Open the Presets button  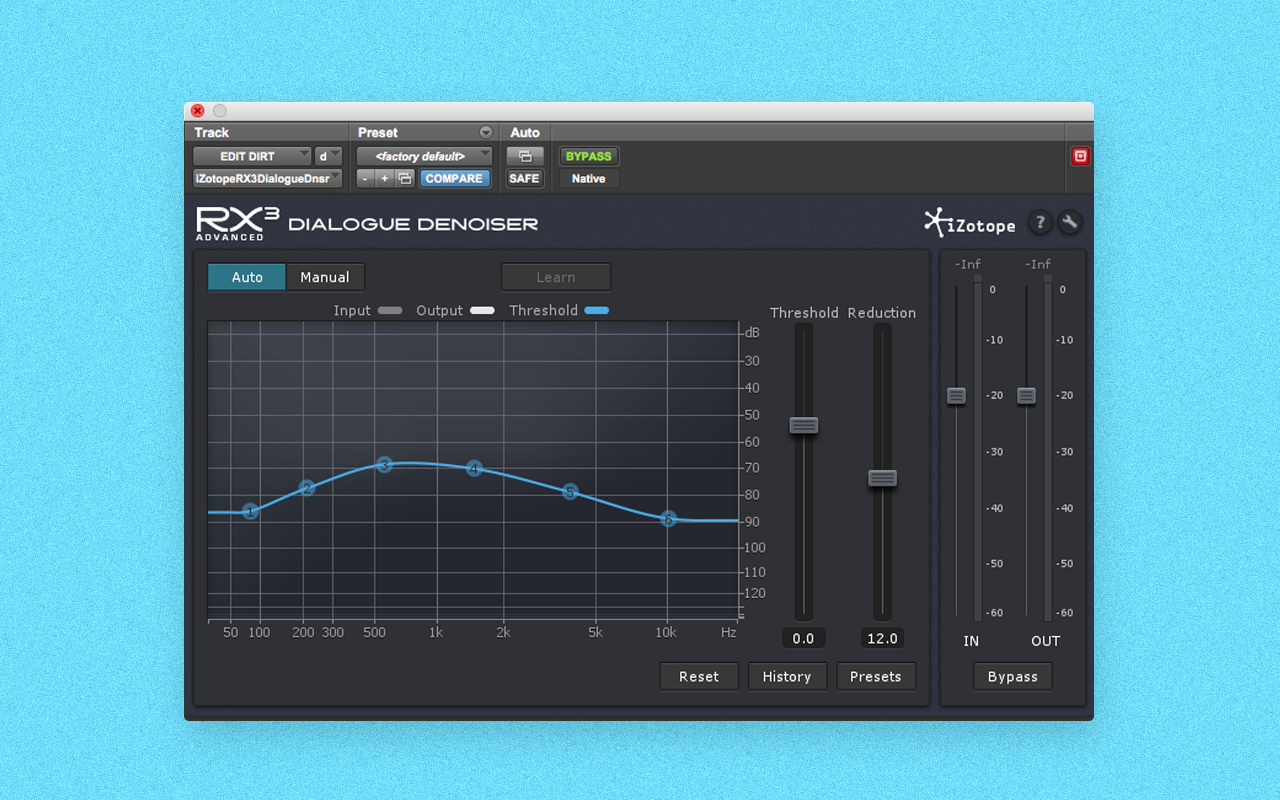[x=876, y=677]
